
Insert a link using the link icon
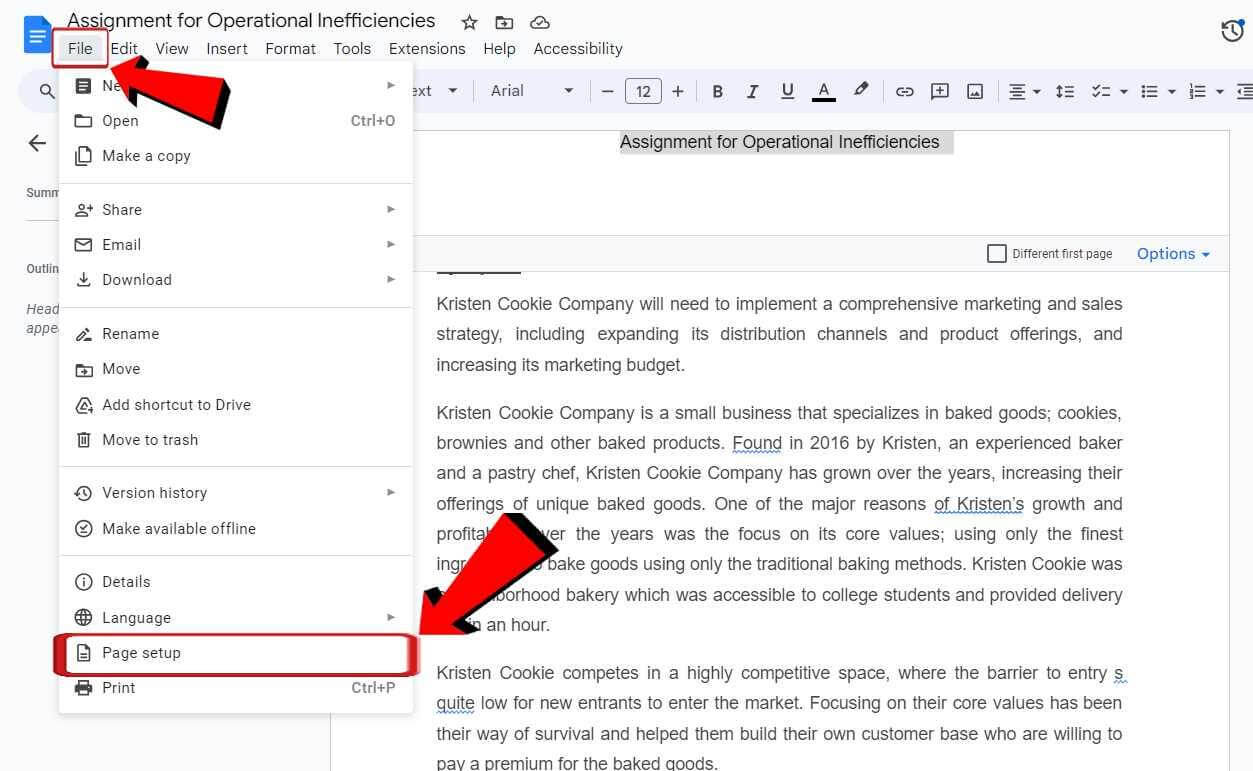point(904,91)
